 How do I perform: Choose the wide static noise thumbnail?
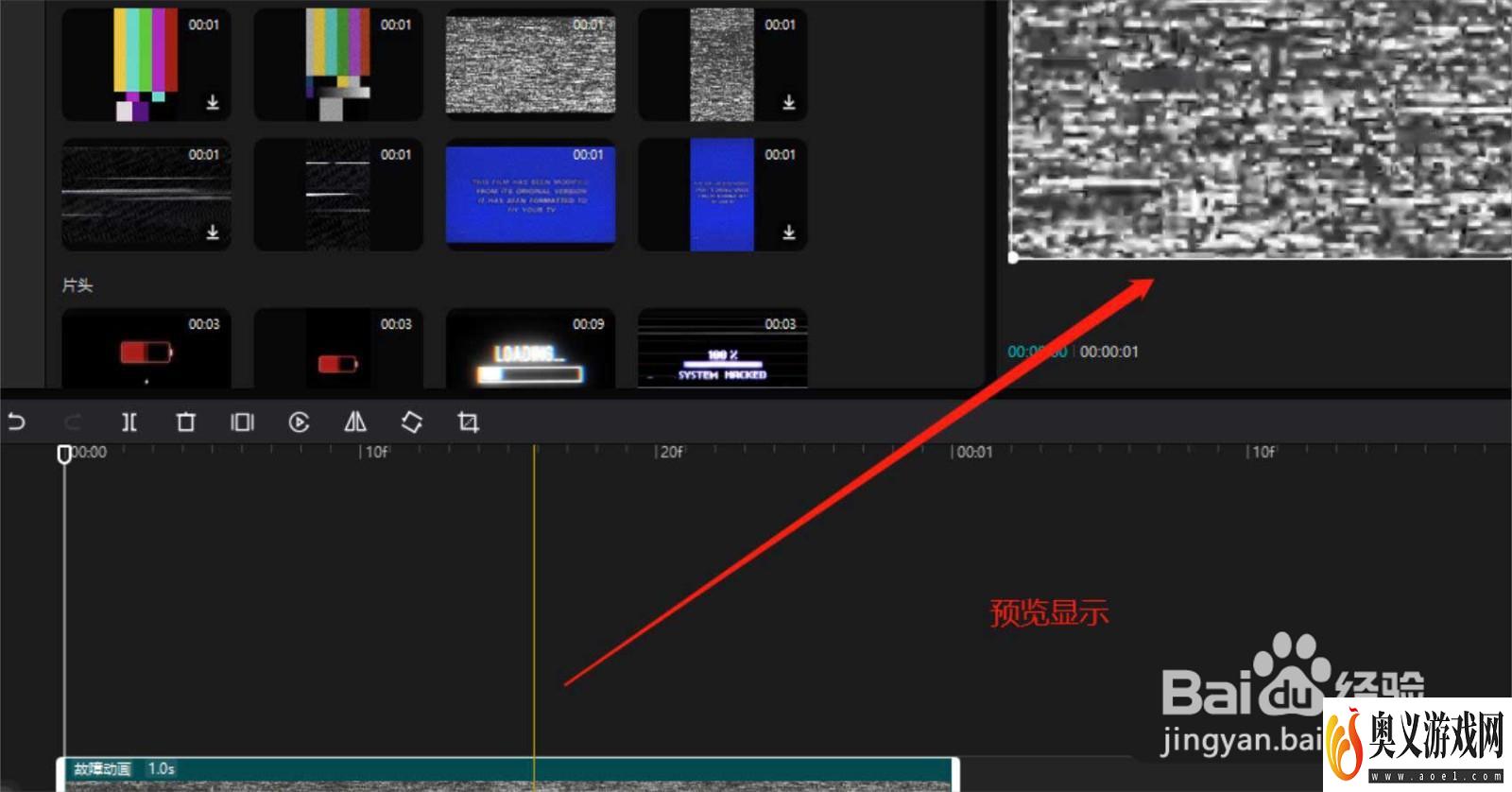click(530, 64)
